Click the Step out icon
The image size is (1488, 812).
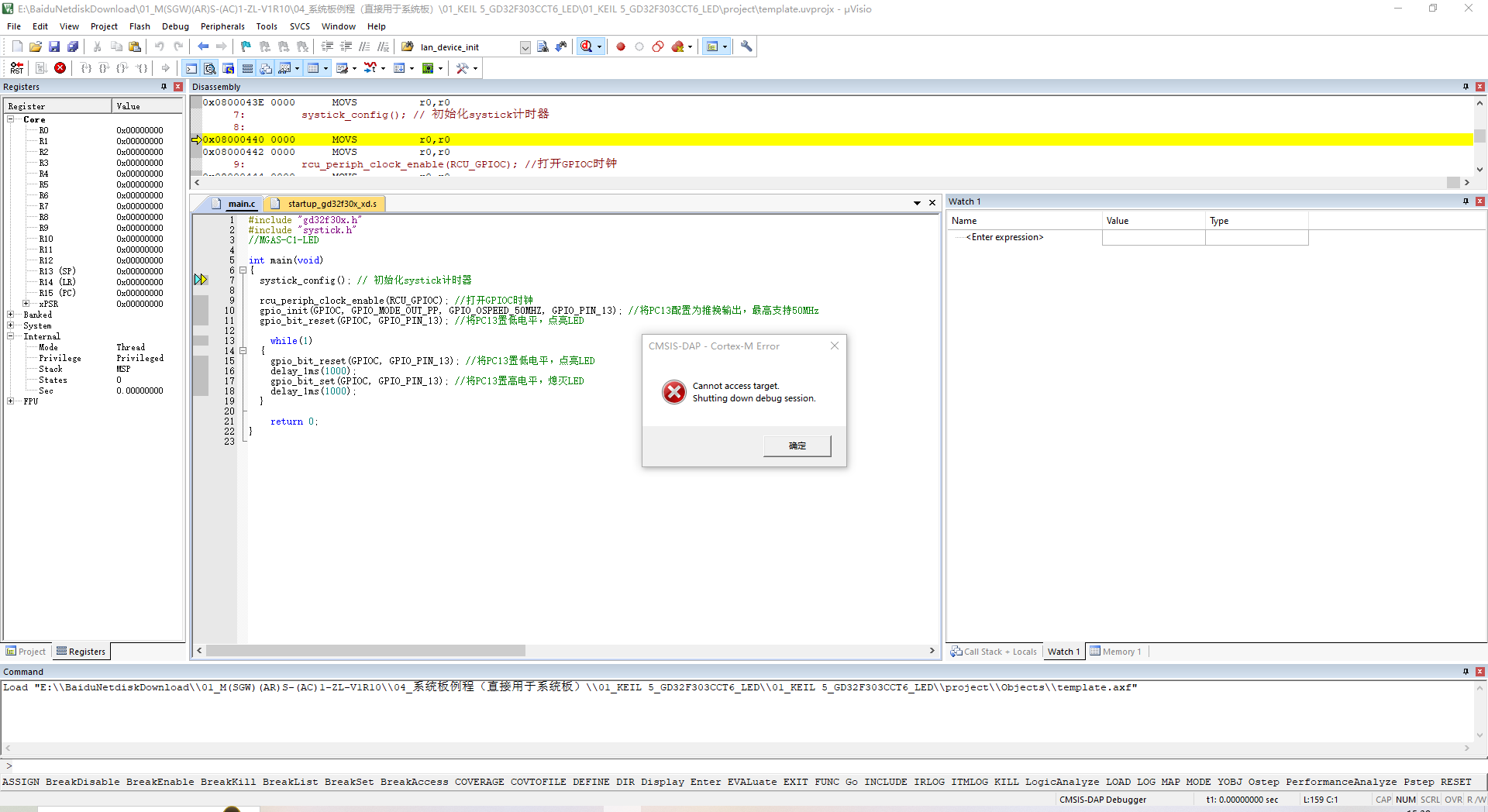tap(122, 68)
